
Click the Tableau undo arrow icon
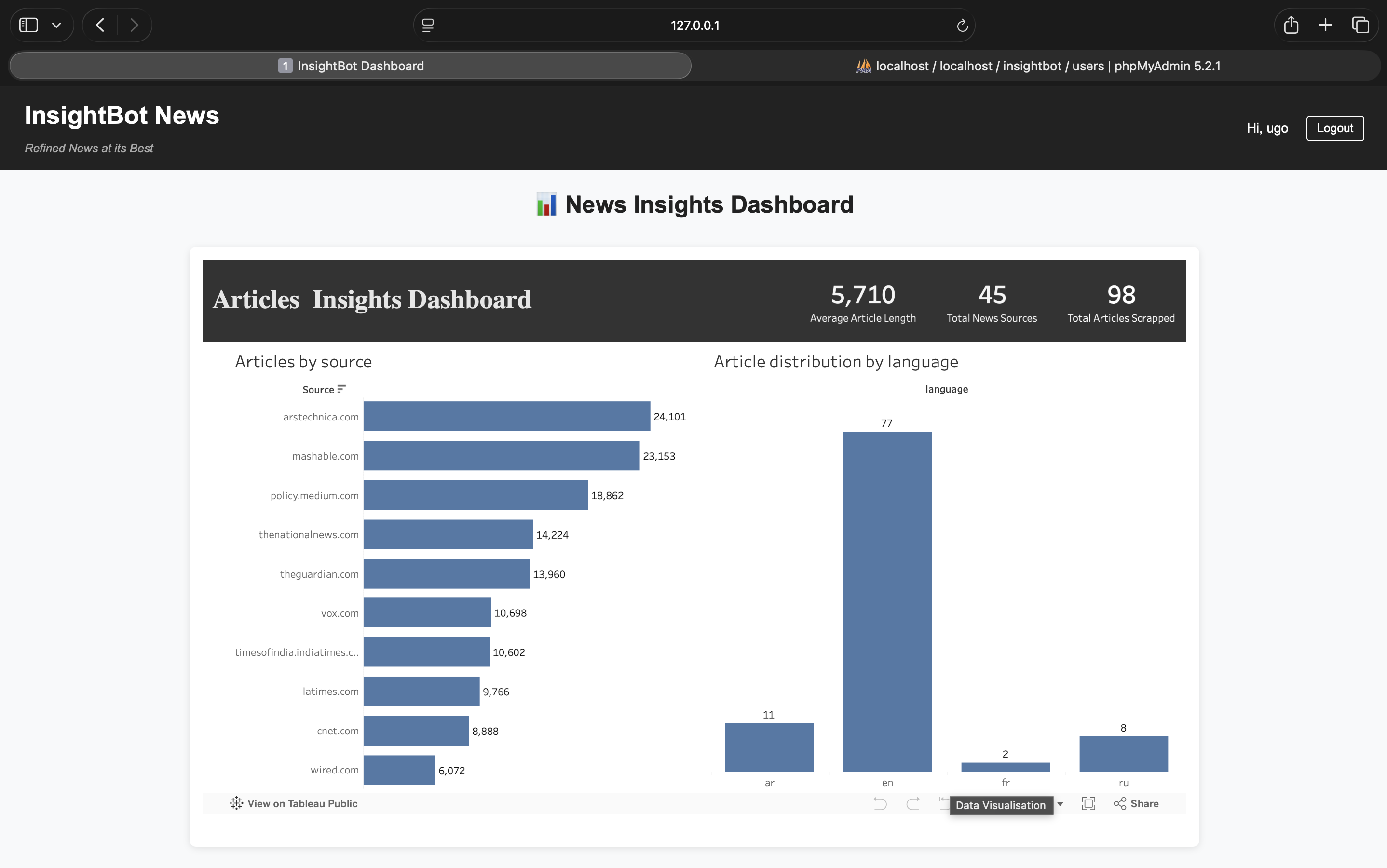(880, 804)
